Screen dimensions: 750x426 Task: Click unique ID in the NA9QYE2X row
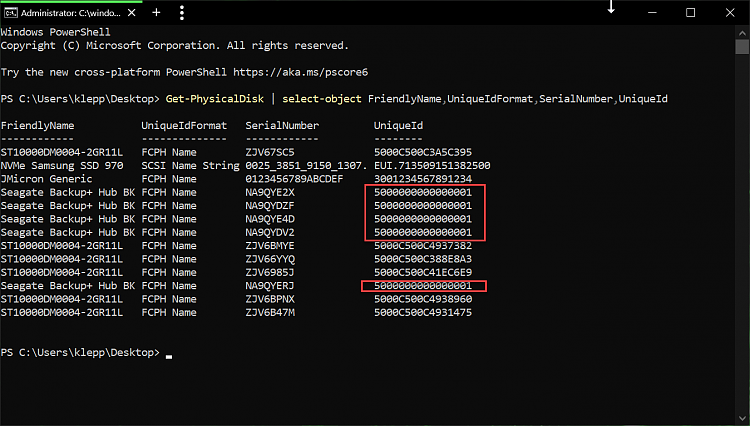tap(423, 193)
